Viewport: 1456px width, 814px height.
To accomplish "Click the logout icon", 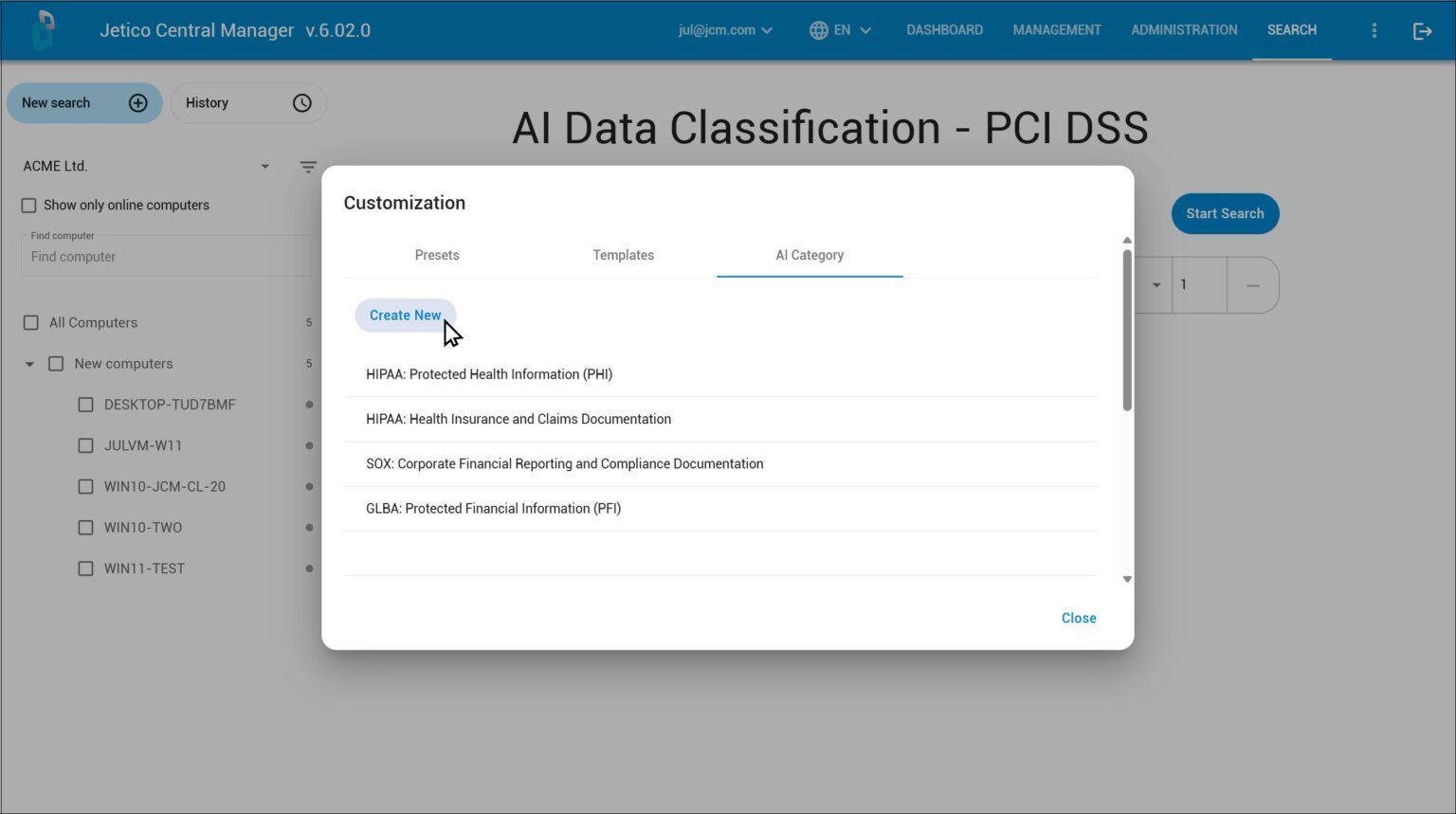I will [1422, 31].
